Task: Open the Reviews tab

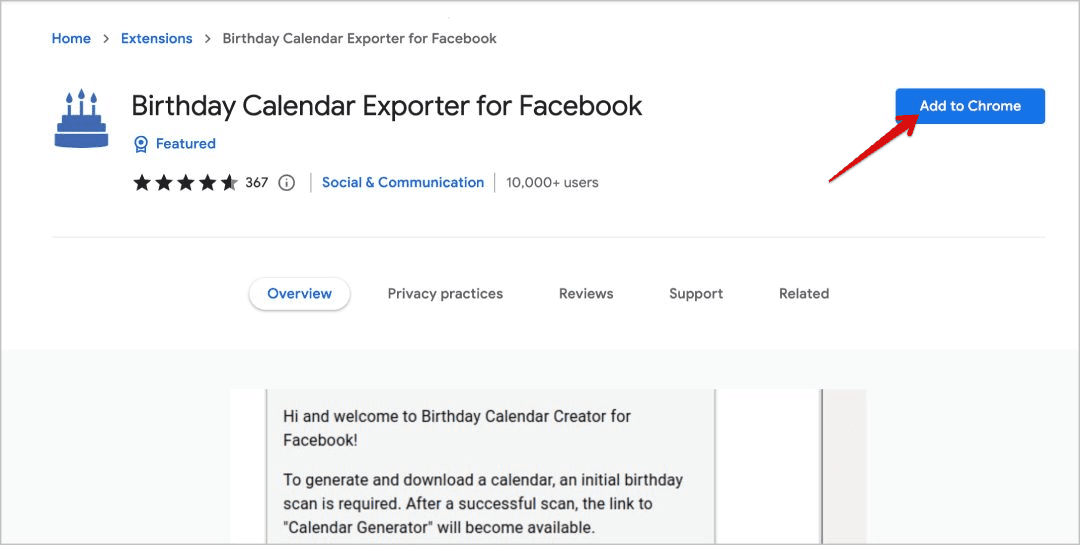Action: pos(586,294)
